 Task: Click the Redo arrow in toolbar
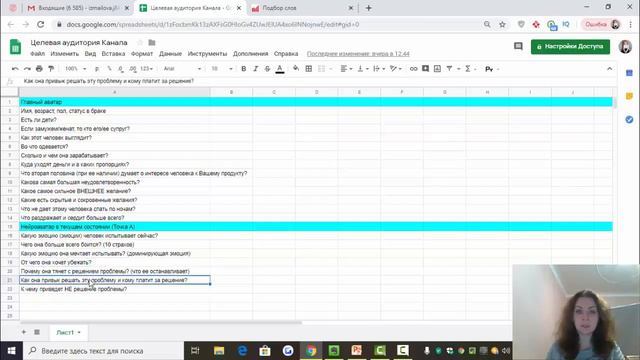click(x=27, y=69)
